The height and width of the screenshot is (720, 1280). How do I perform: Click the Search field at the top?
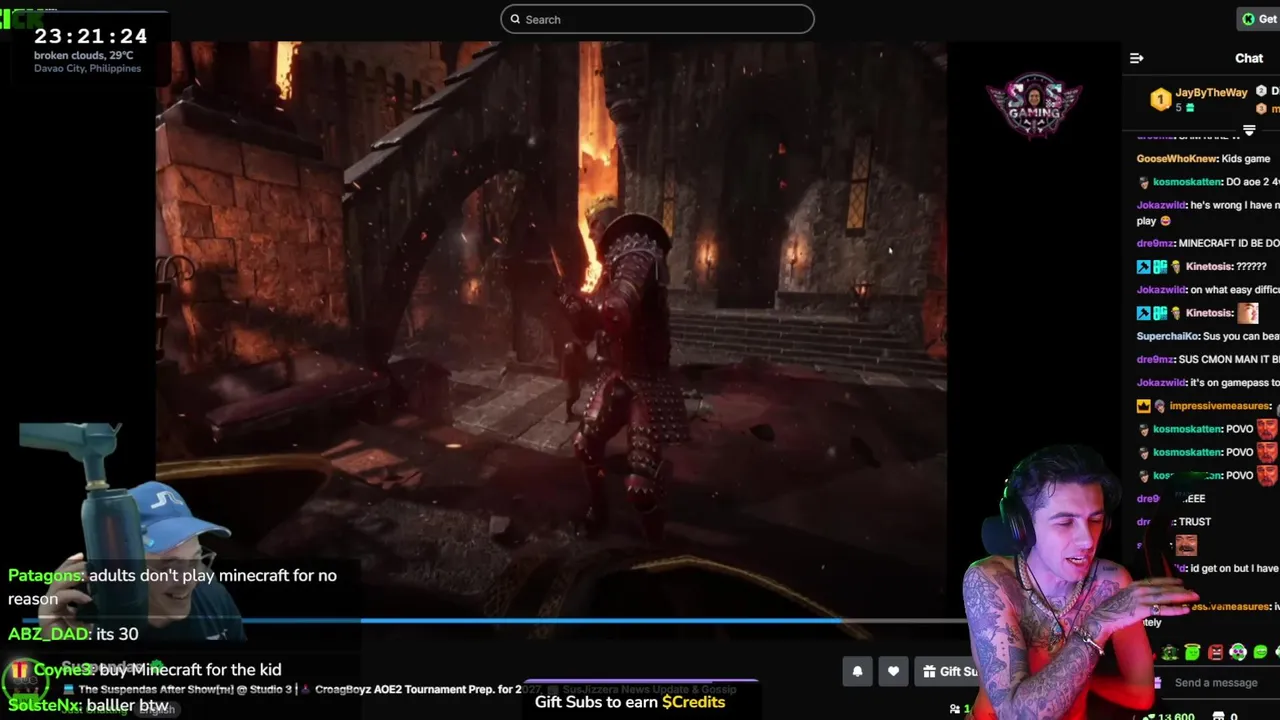(x=657, y=19)
